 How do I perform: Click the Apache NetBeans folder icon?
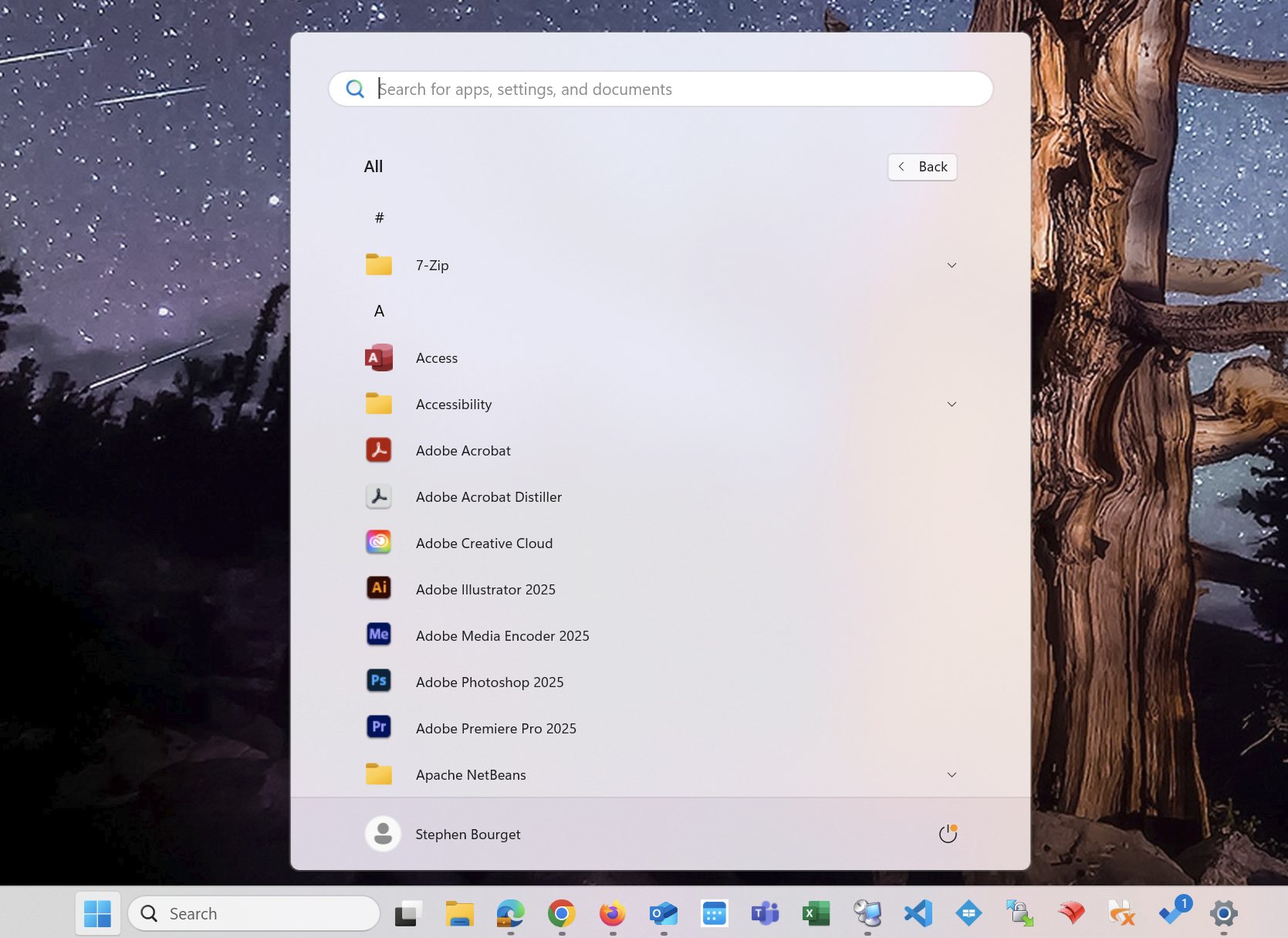(x=379, y=774)
